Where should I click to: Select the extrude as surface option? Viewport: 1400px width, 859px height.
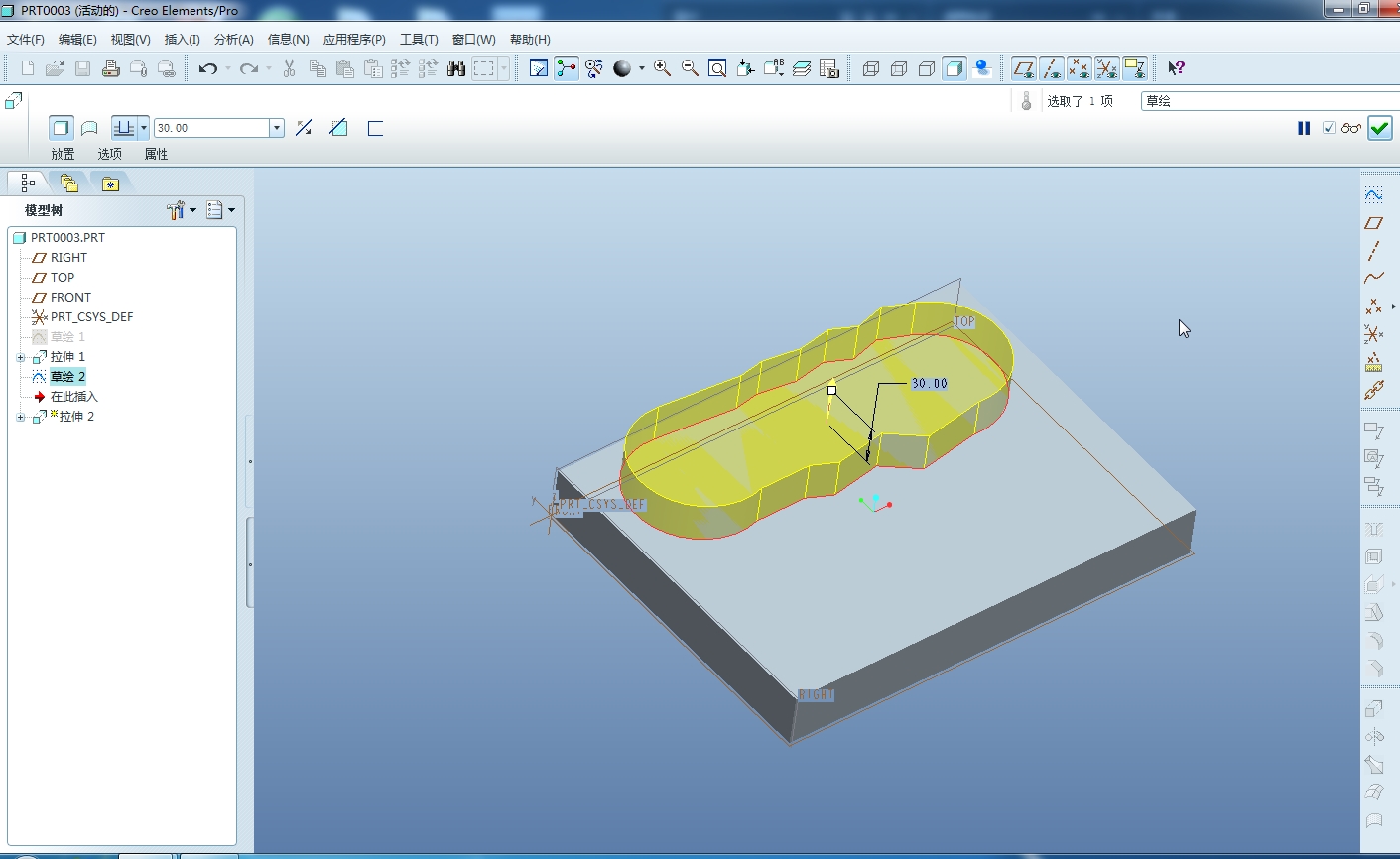[89, 128]
